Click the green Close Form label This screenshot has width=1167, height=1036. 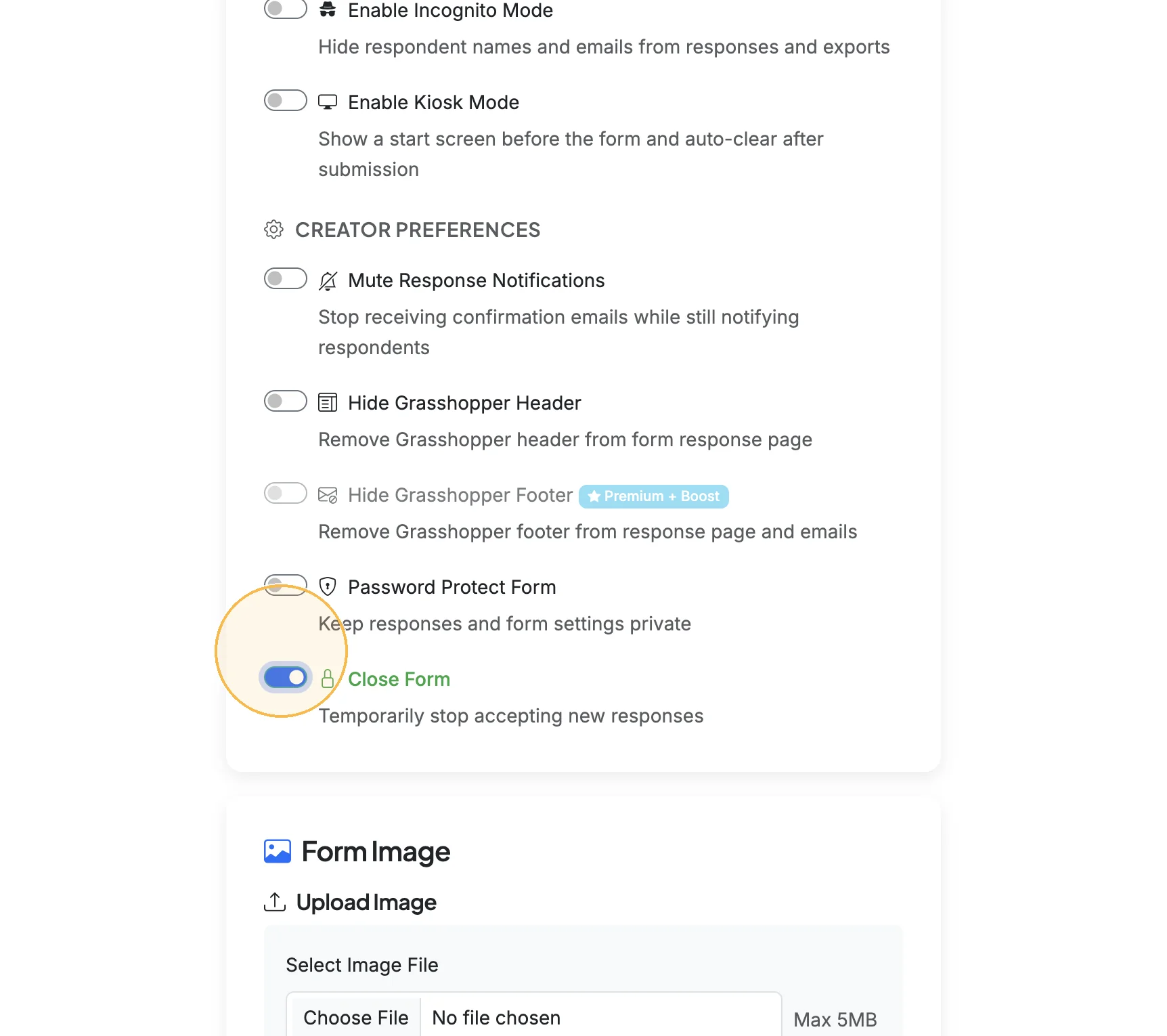click(x=399, y=679)
